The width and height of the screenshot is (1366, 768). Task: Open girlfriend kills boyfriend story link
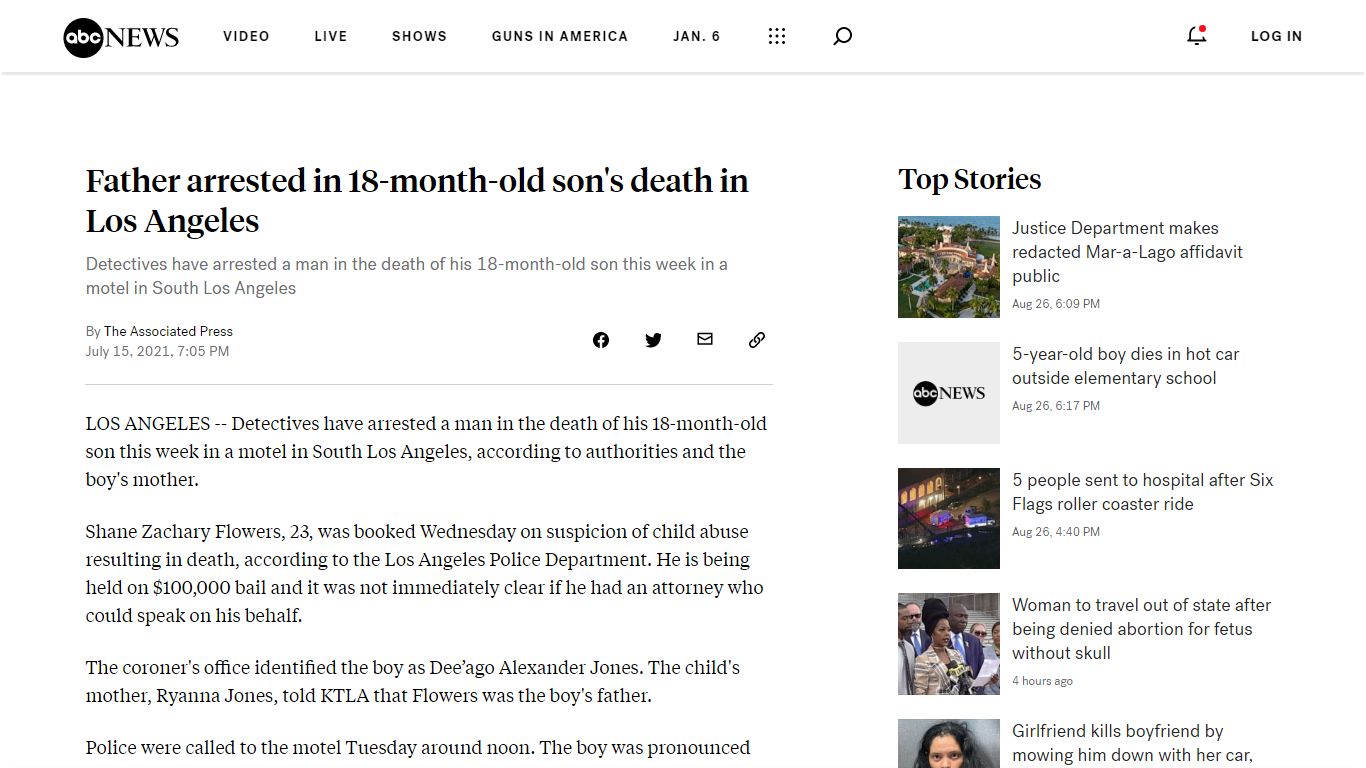pos(1132,743)
